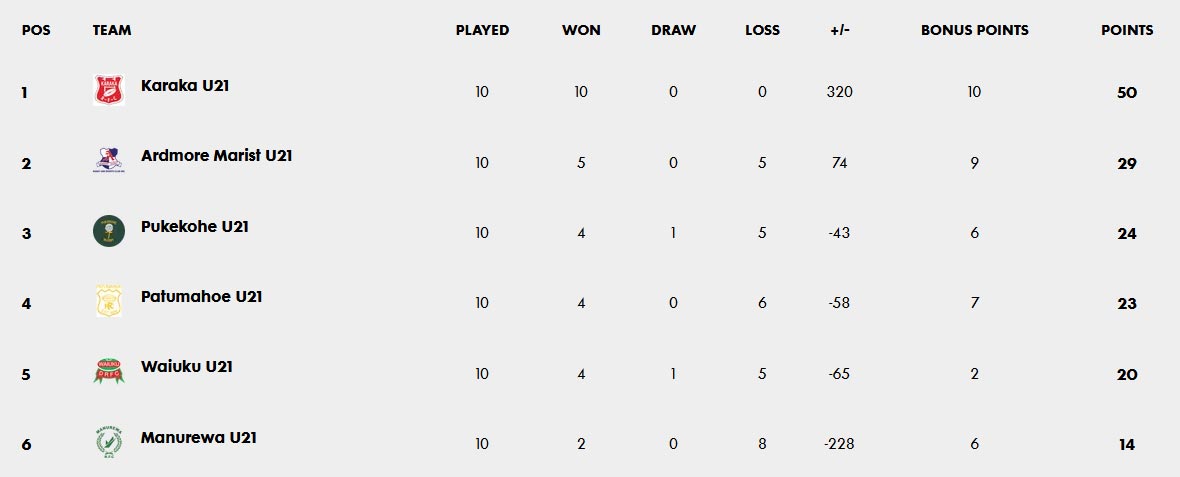The height and width of the screenshot is (477, 1180).
Task: Click Karaka U21's 50 points total
Action: point(1127,93)
